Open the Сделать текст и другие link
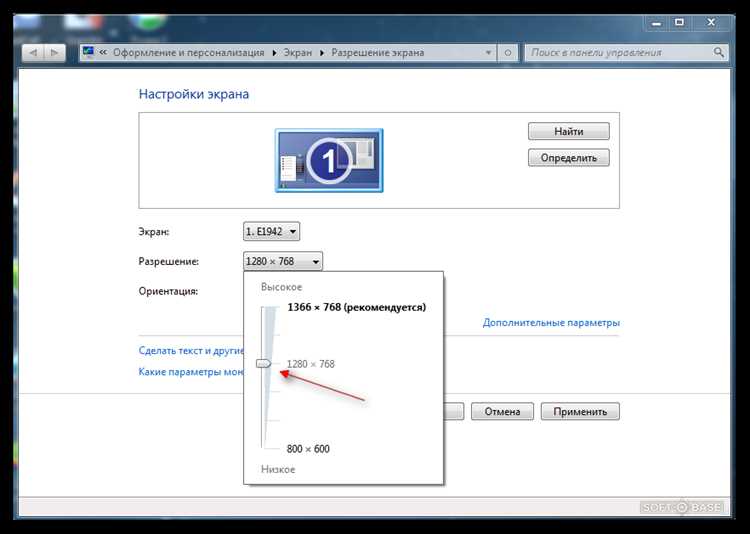 (x=191, y=351)
